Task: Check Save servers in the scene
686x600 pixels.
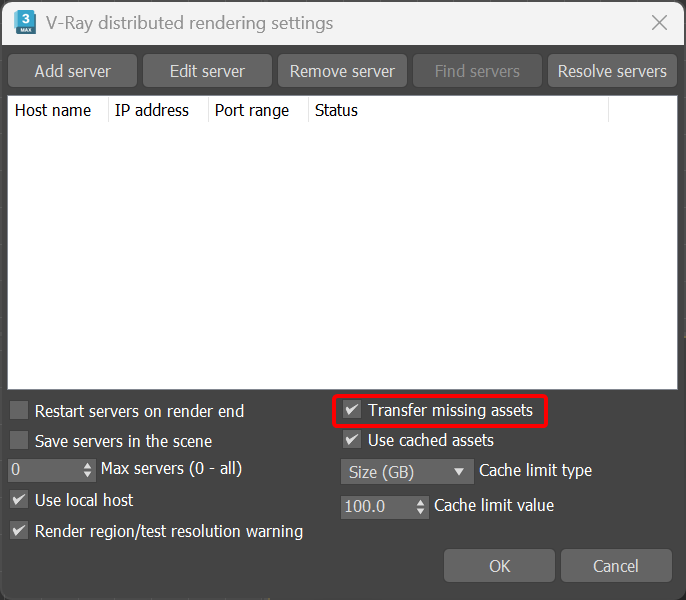Action: (19, 440)
